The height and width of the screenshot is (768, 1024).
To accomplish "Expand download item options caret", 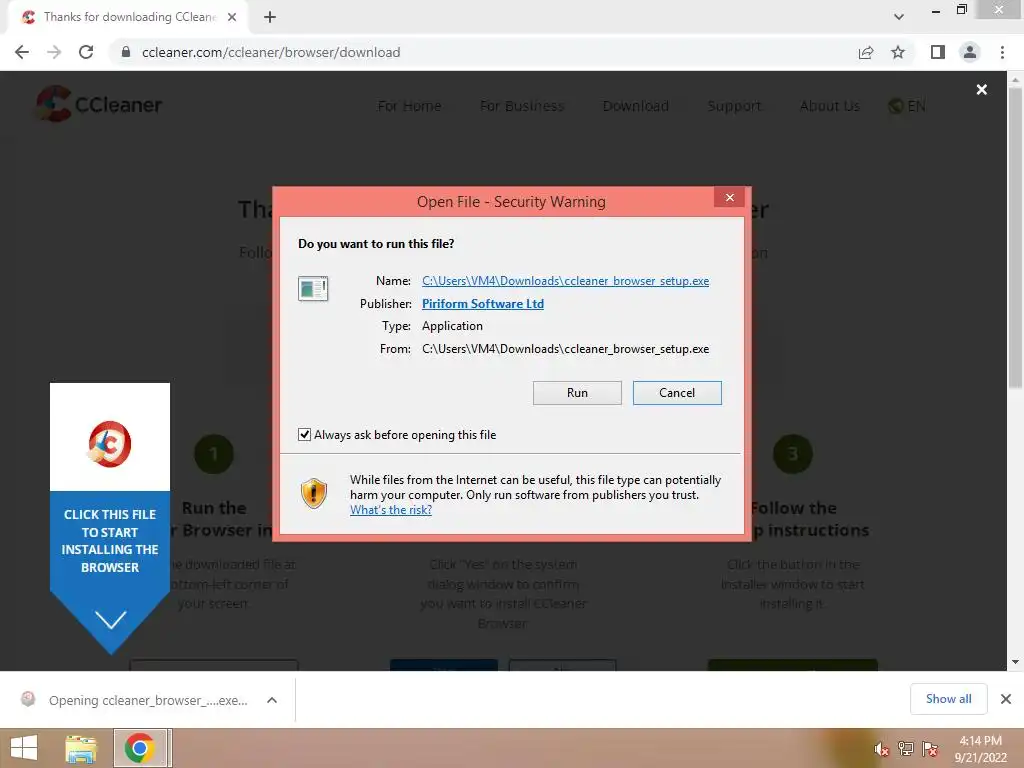I will click(272, 700).
